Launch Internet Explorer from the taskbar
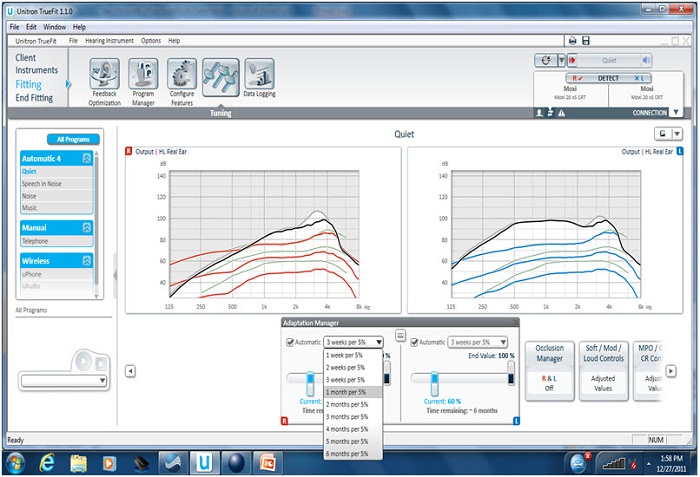700x477 pixels. pyautogui.click(x=47, y=461)
